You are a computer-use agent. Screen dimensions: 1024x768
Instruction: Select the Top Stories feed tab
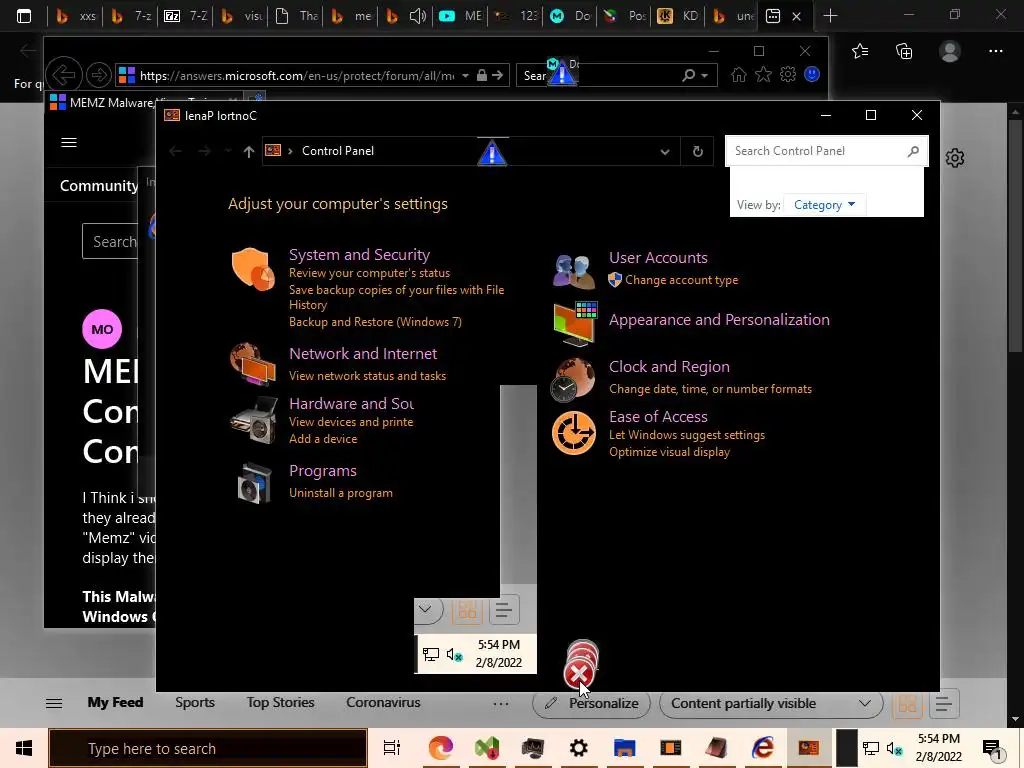280,703
